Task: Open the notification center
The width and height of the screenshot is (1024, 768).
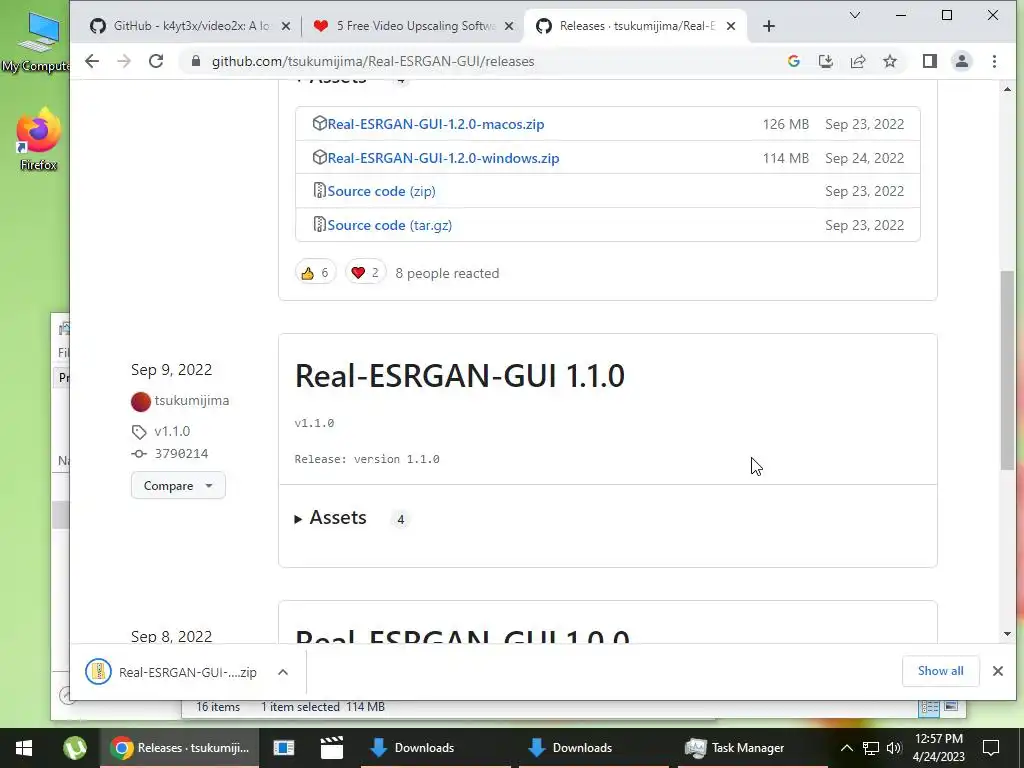Action: tap(991, 748)
